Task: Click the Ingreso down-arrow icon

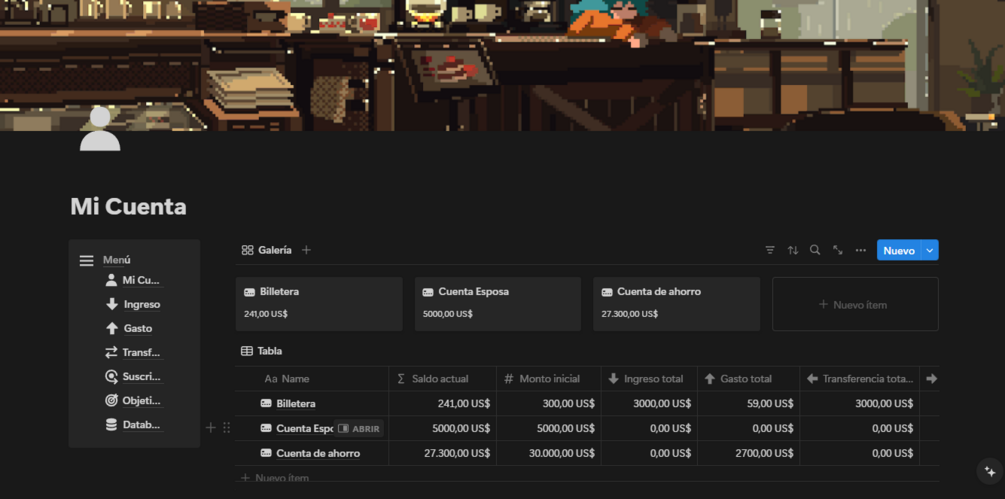Action: click(x=112, y=304)
